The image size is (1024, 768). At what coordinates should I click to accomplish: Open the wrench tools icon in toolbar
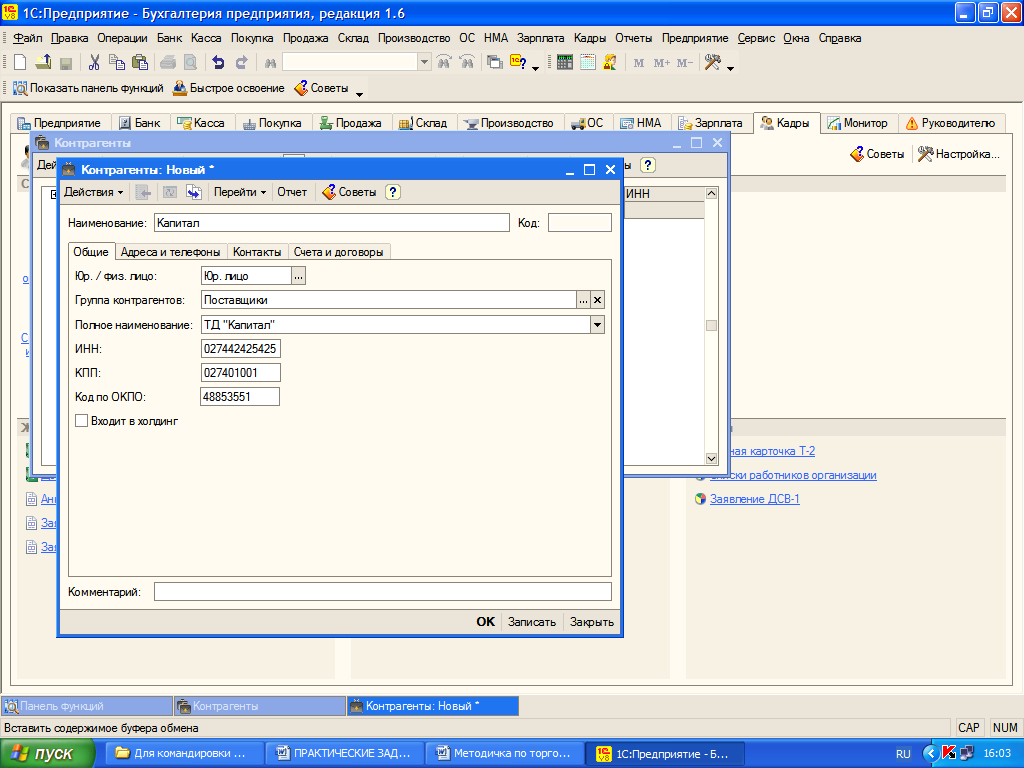tap(712, 63)
